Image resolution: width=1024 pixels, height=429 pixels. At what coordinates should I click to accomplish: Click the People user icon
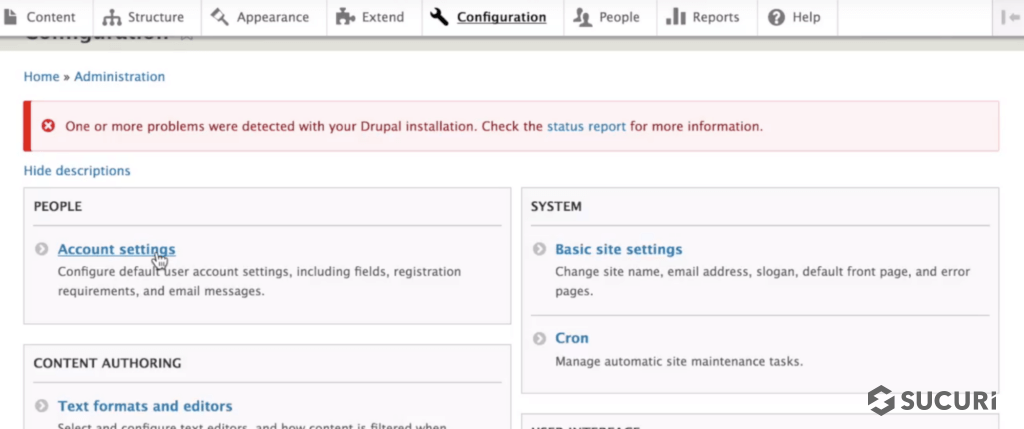[582, 17]
